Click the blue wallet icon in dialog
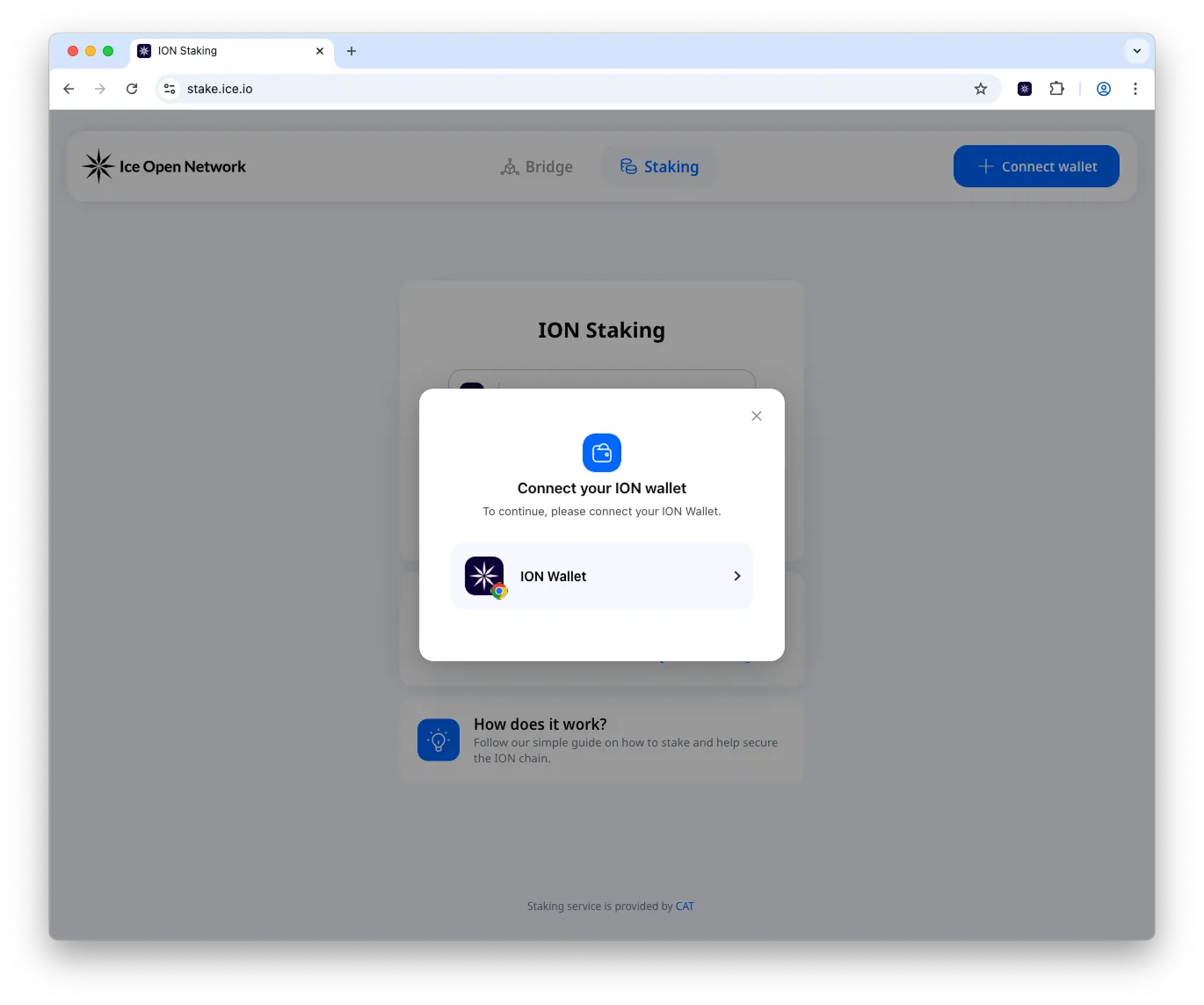1204x1005 pixels. [602, 453]
